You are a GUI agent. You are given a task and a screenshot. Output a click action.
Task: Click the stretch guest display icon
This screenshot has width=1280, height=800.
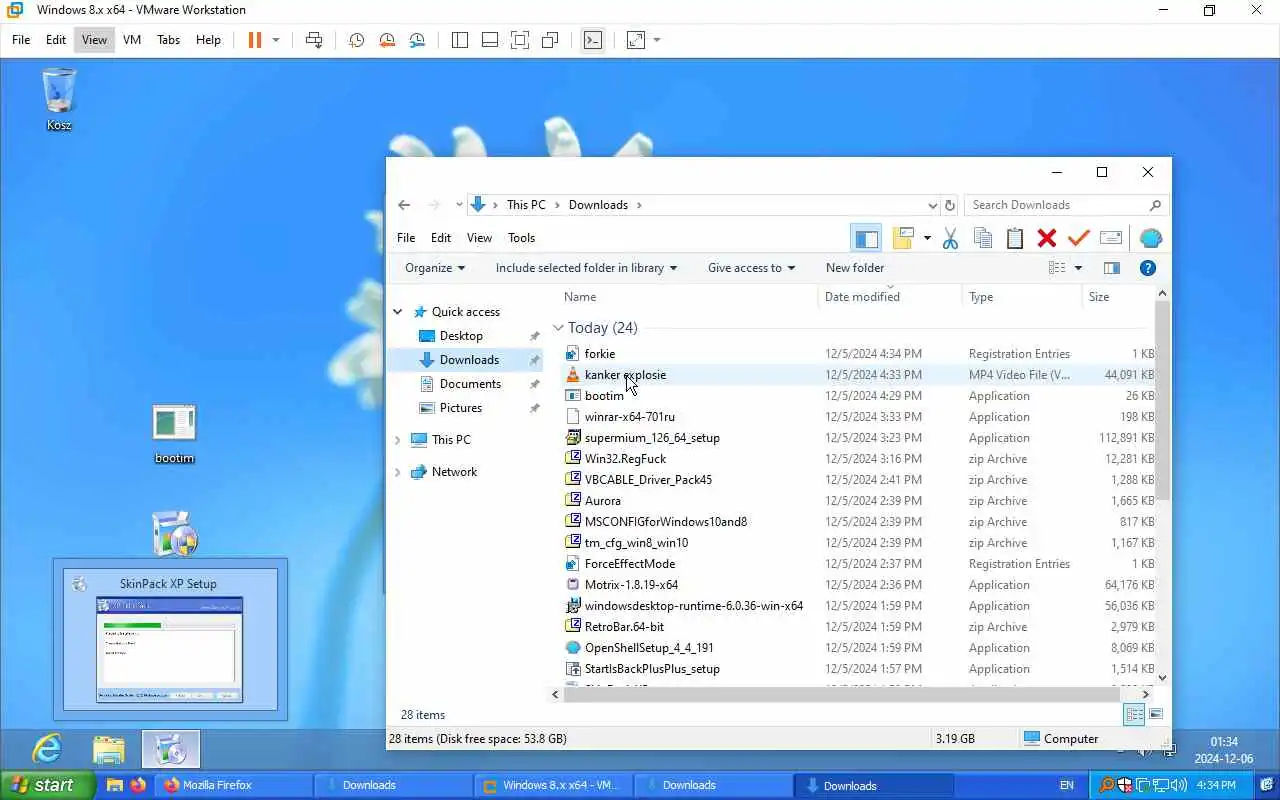(x=636, y=40)
